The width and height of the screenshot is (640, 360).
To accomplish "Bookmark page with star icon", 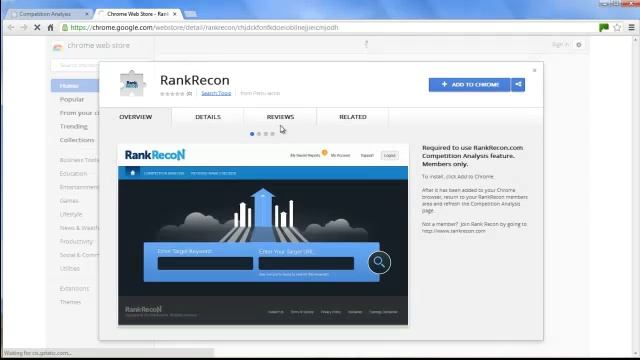I will coord(617,27).
